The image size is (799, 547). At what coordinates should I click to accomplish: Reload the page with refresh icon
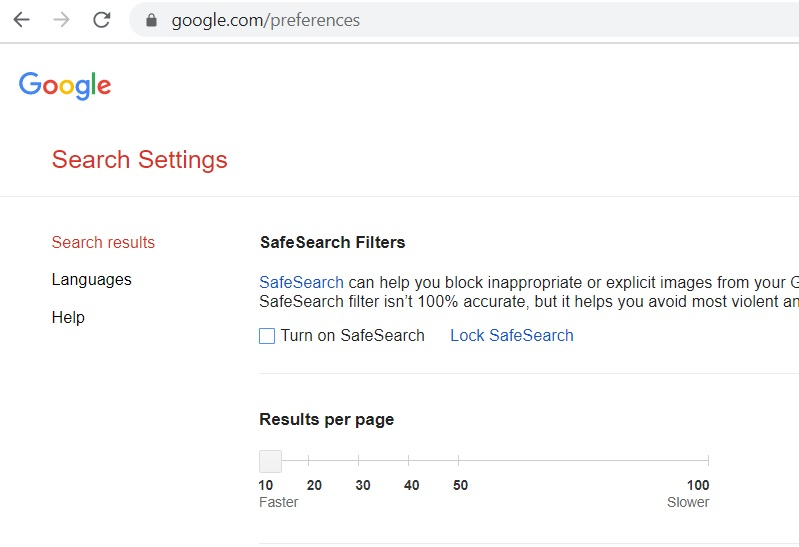click(x=101, y=20)
